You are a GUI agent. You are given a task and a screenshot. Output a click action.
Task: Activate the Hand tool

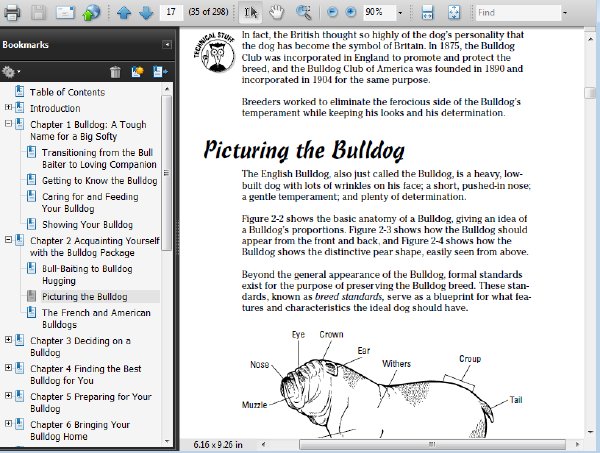276,13
